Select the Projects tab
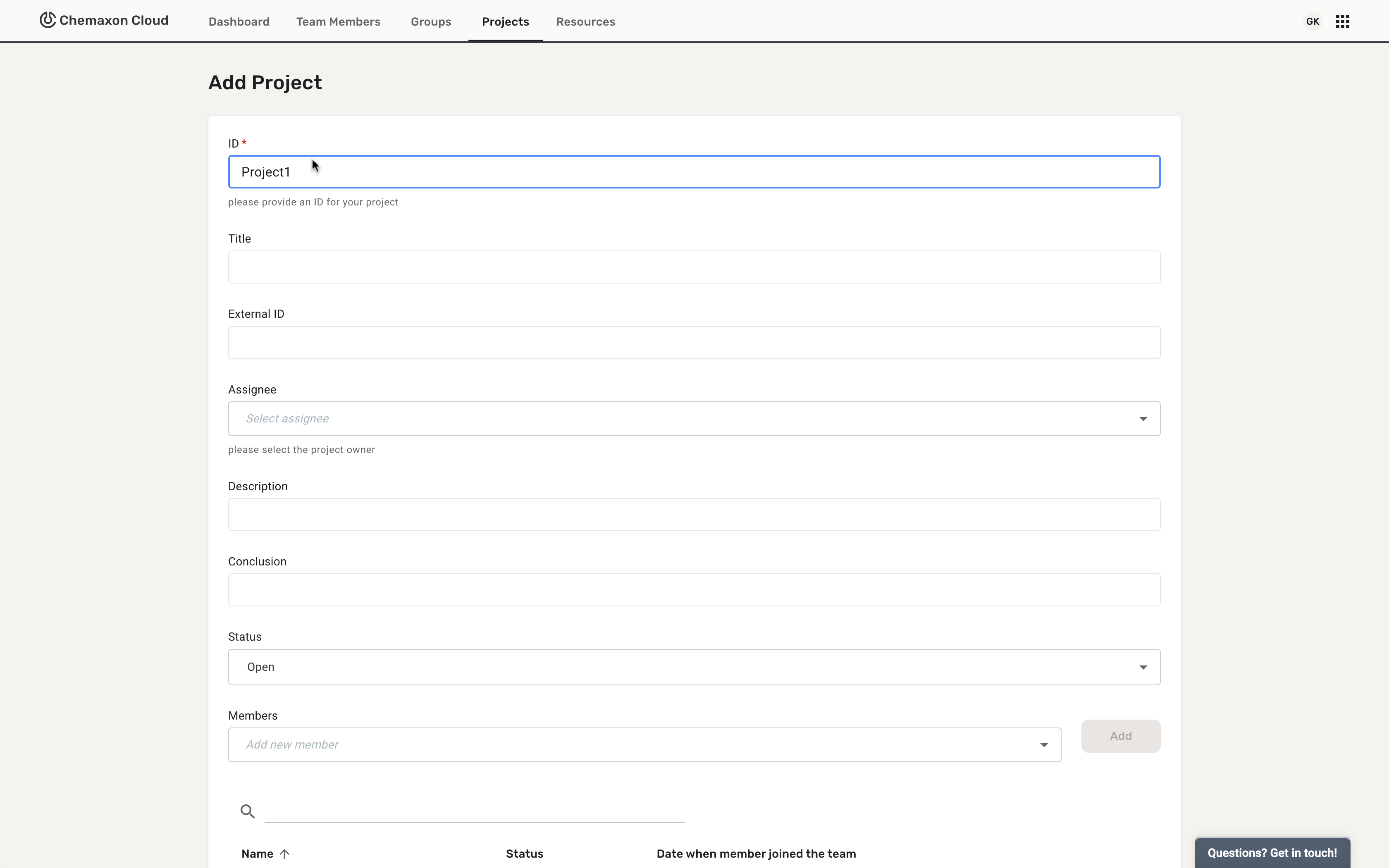Image resolution: width=1389 pixels, height=868 pixels. coord(505,22)
